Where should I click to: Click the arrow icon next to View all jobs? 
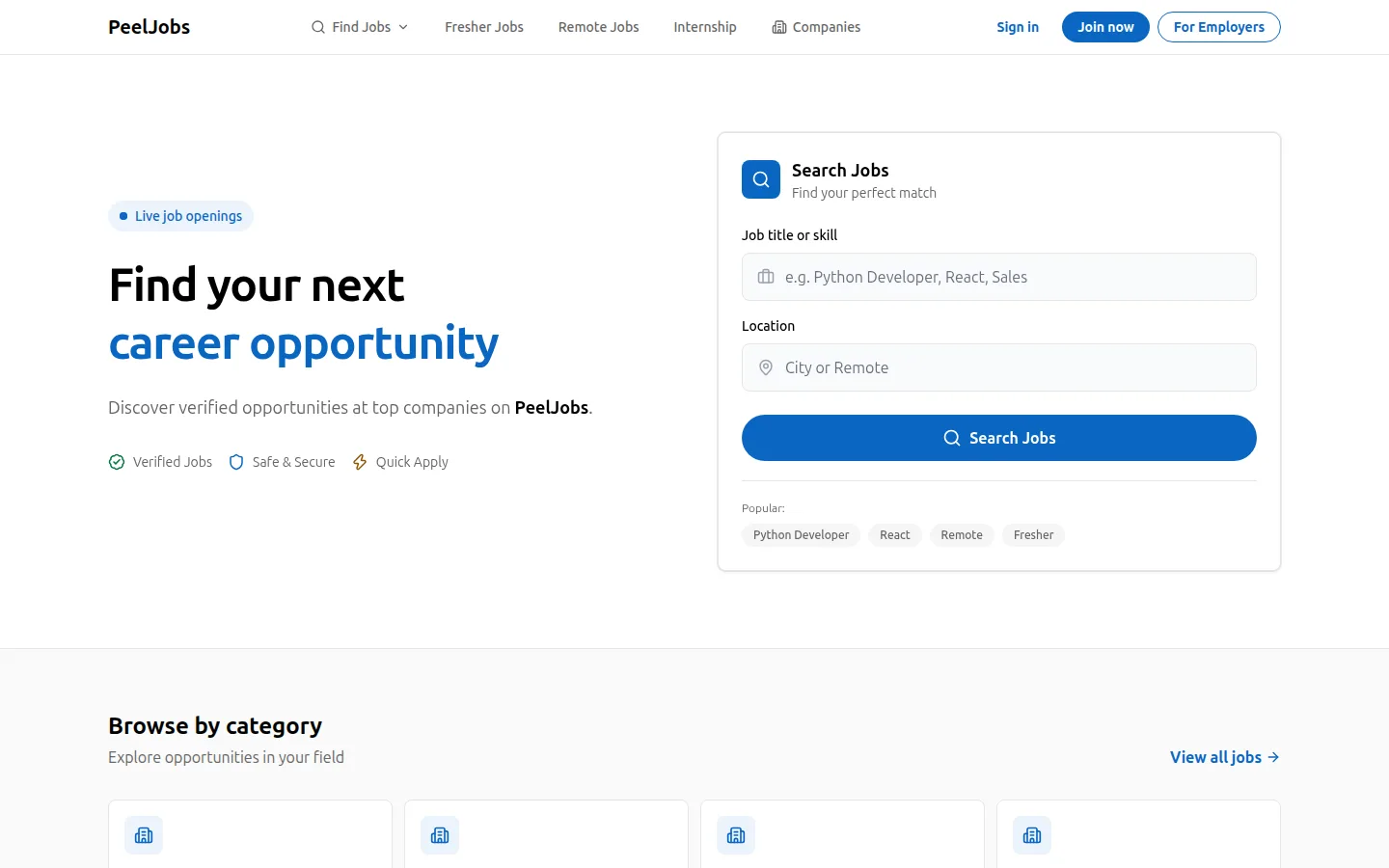(1273, 757)
